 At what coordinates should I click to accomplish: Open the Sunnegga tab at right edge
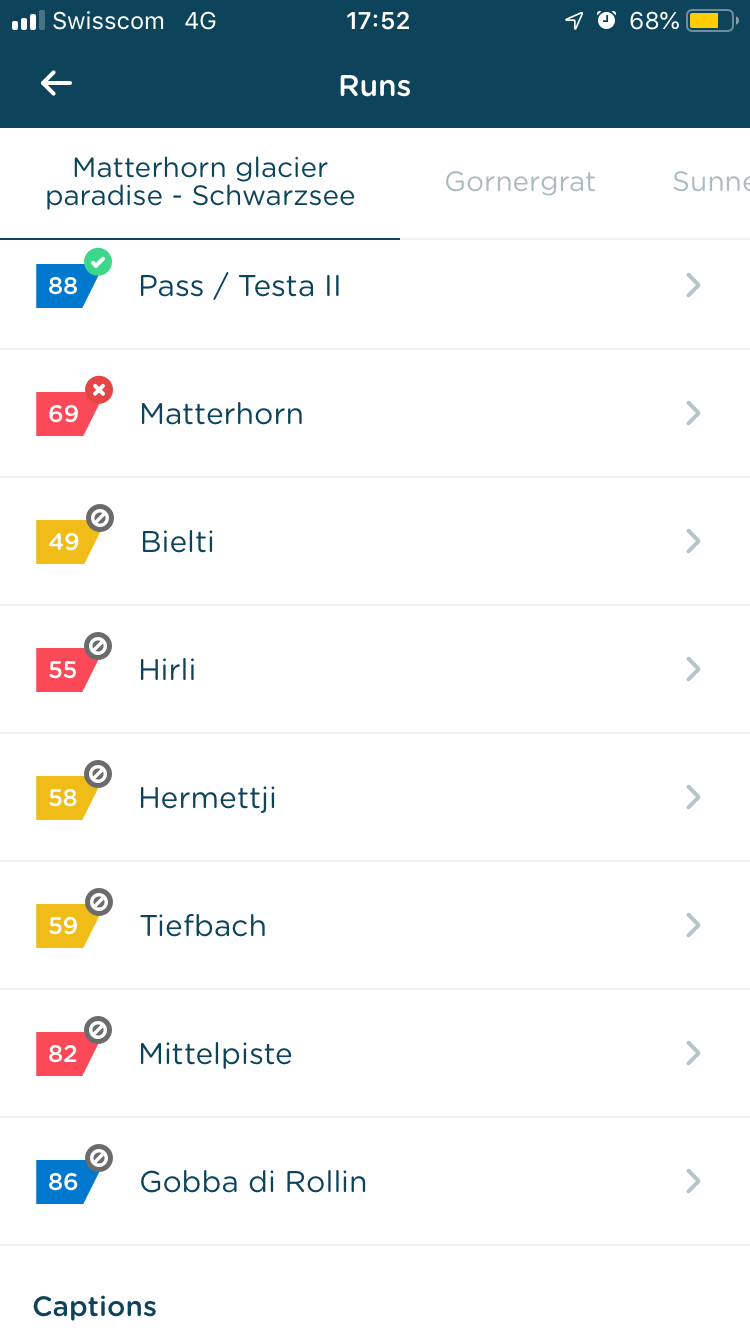pyautogui.click(x=710, y=182)
